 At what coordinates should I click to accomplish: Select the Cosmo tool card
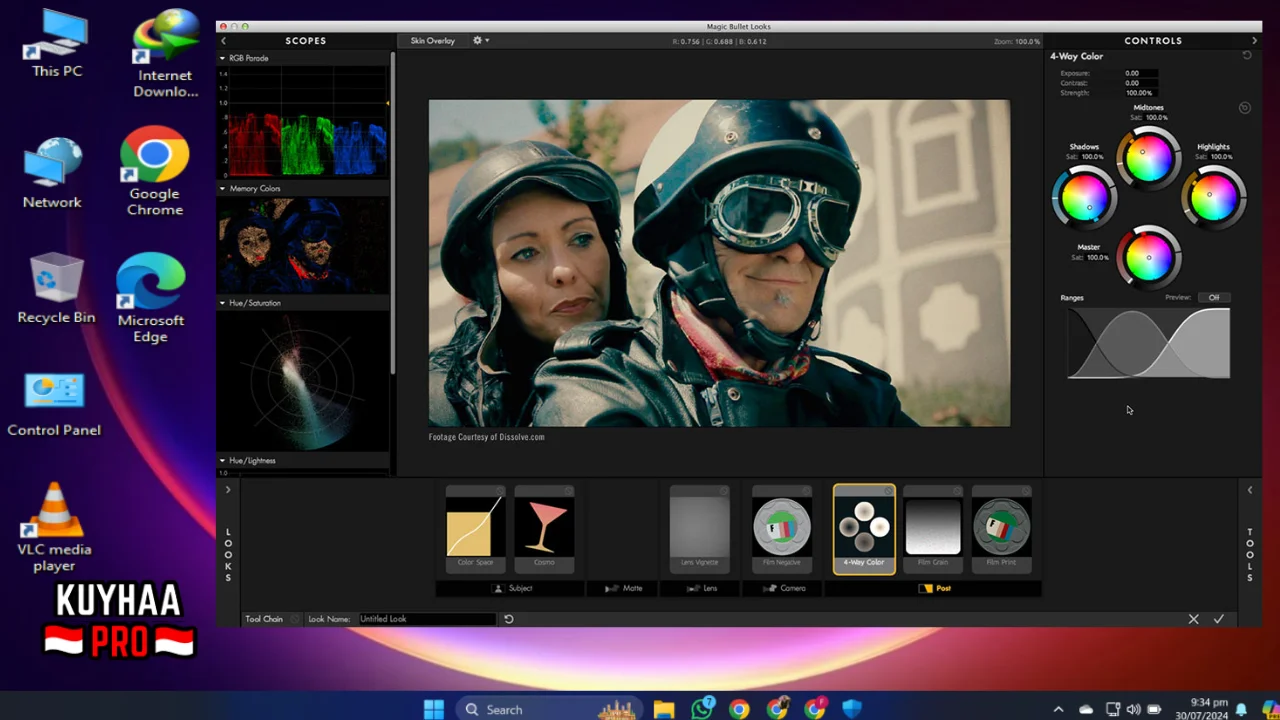544,529
